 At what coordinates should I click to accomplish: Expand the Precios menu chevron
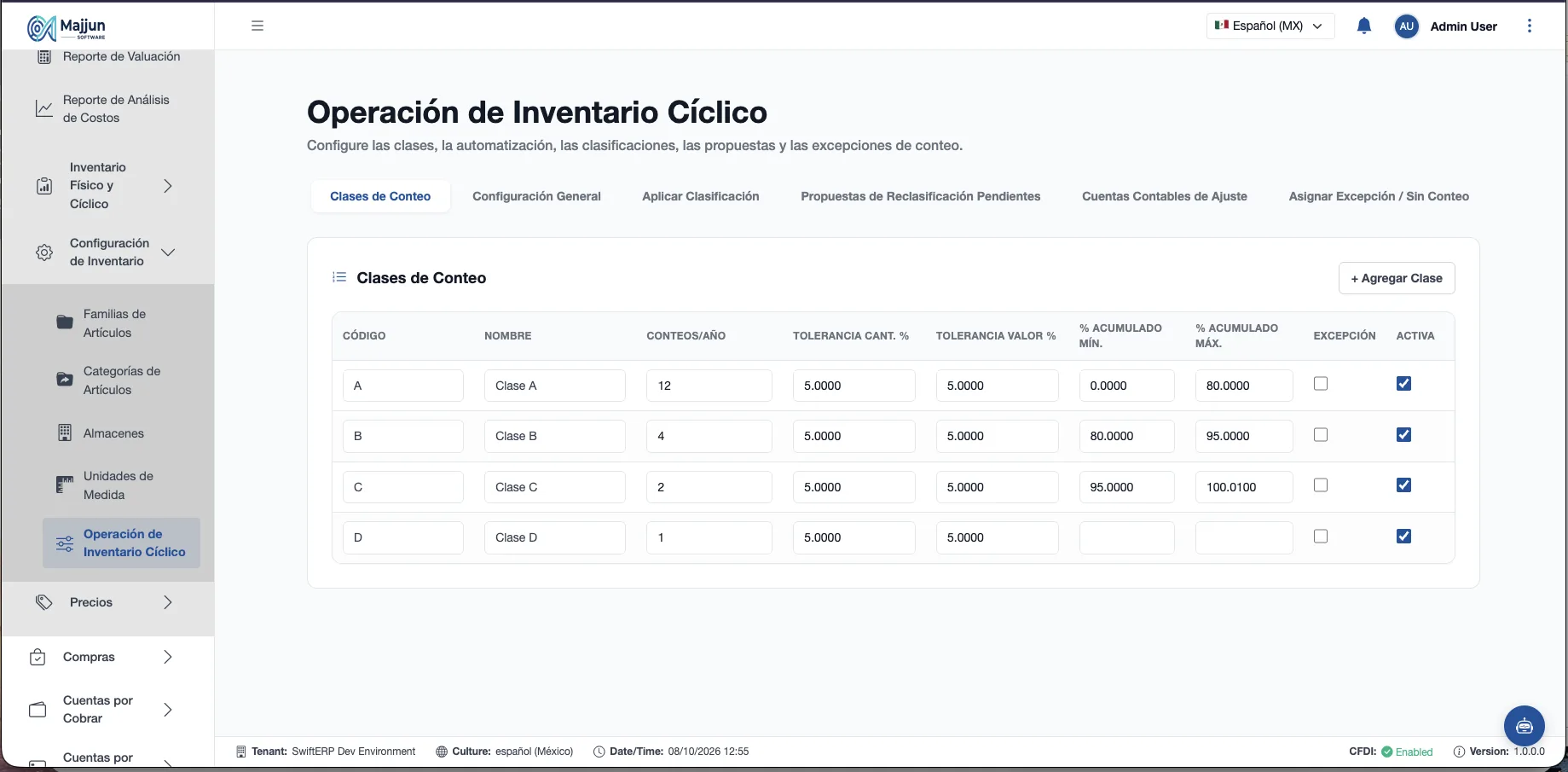(x=168, y=602)
